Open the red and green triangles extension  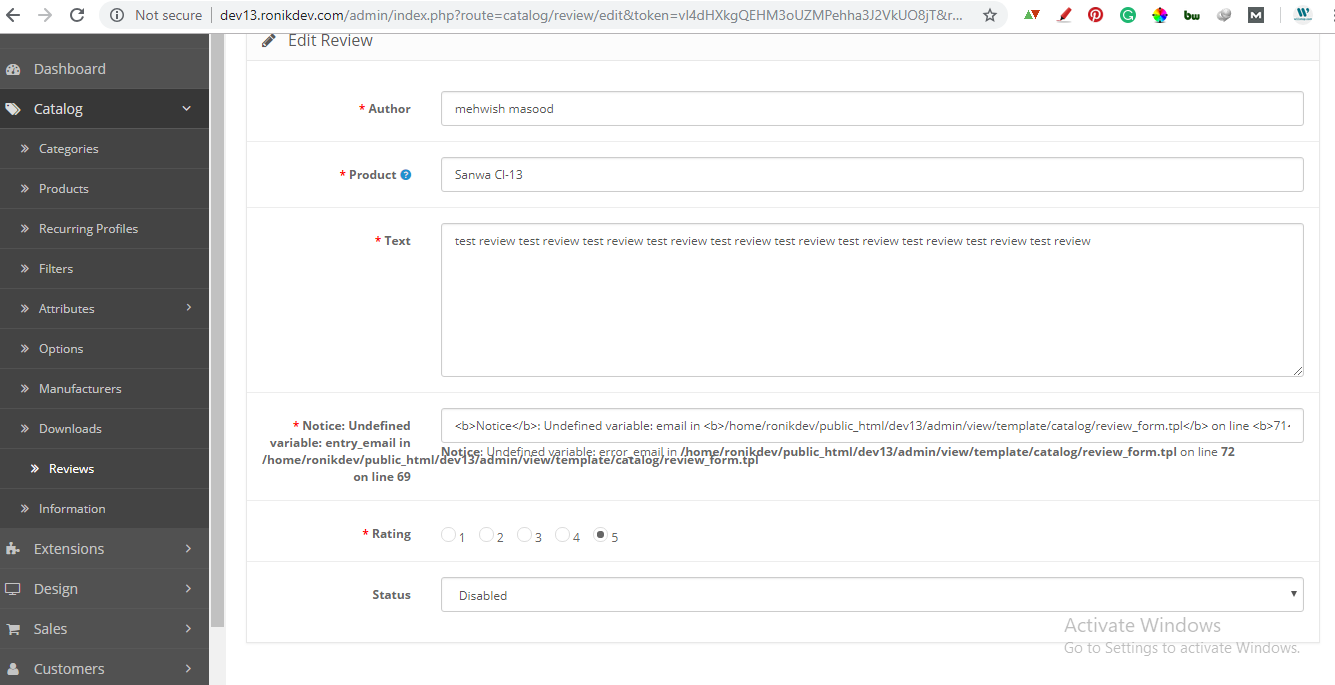(1032, 15)
